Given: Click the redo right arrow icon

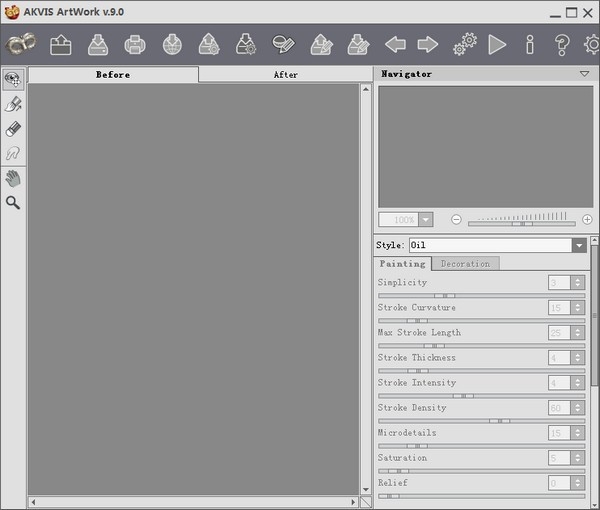Looking at the screenshot, I should click(428, 45).
